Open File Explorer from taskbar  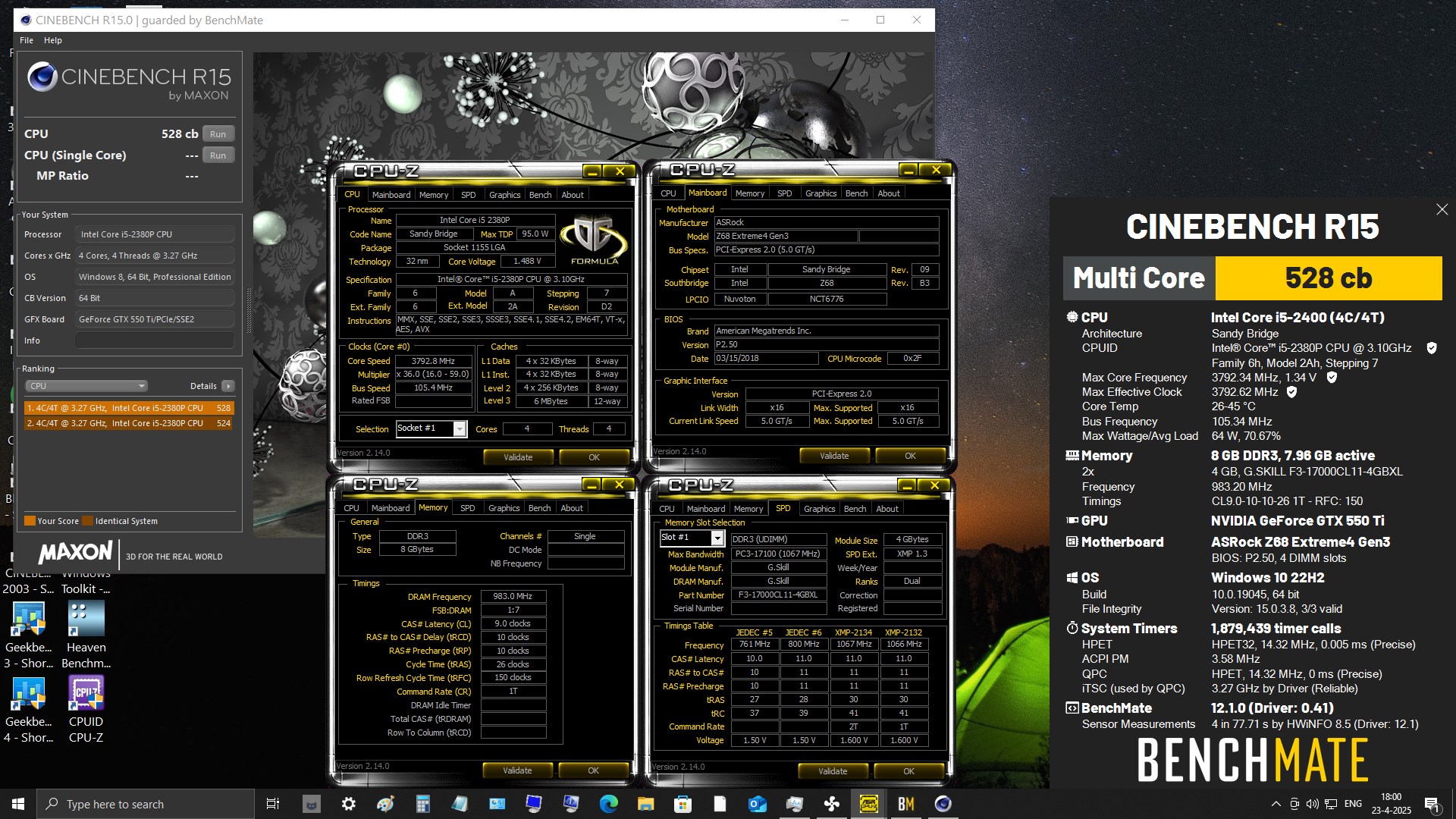tap(645, 804)
